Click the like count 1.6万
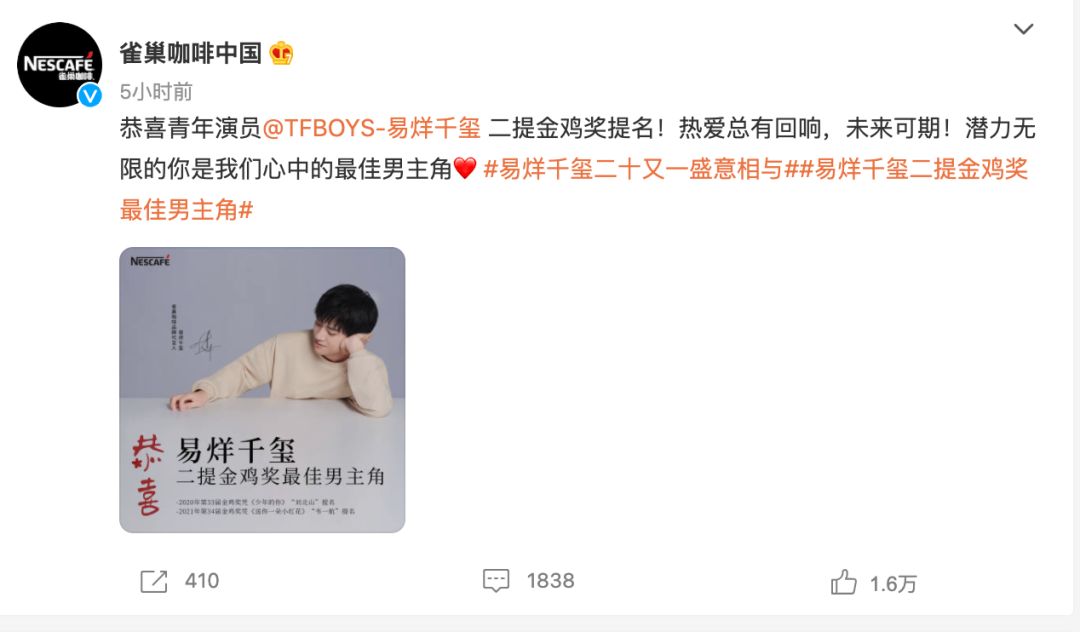This screenshot has height=632, width=1080. click(x=893, y=584)
